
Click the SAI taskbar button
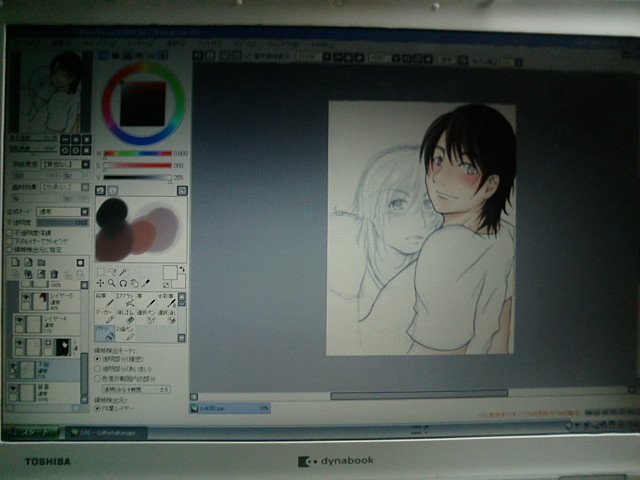pos(106,433)
